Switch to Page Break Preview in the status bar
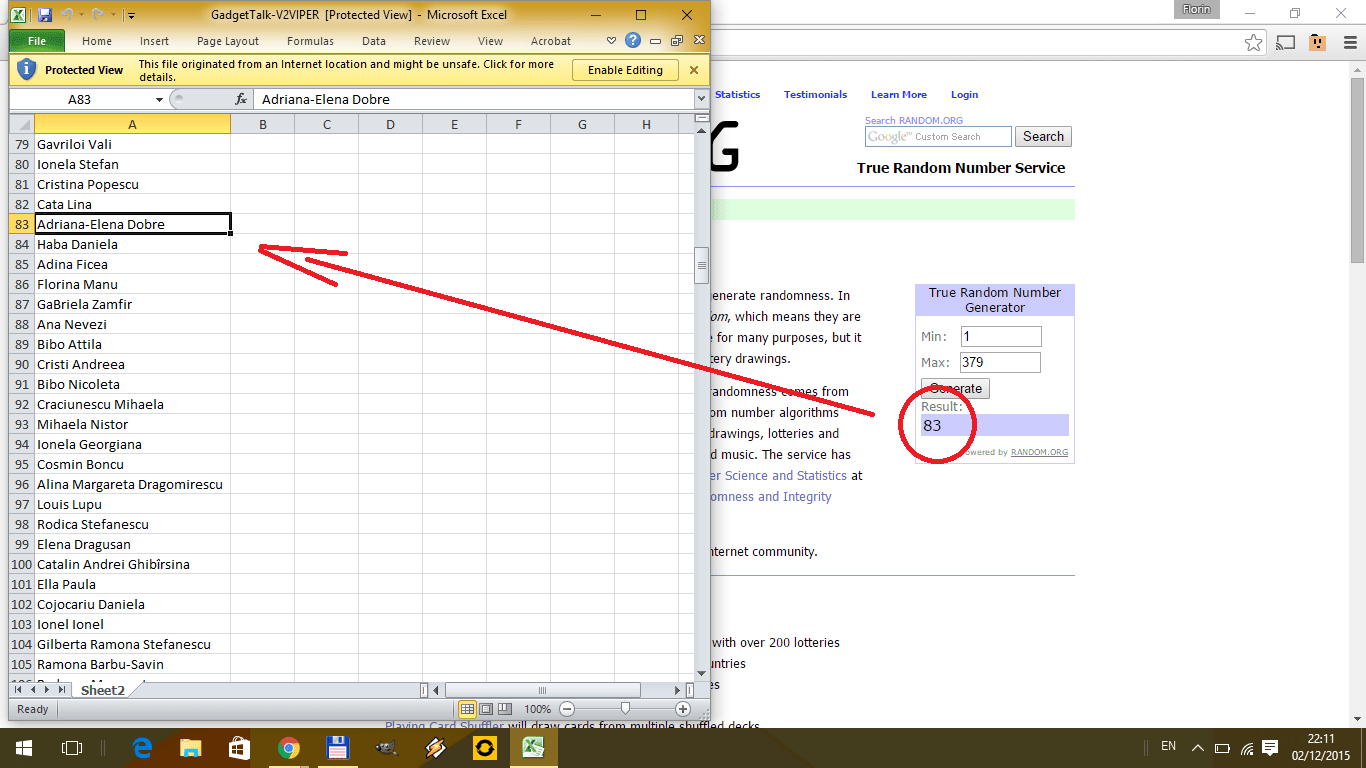 coord(504,709)
